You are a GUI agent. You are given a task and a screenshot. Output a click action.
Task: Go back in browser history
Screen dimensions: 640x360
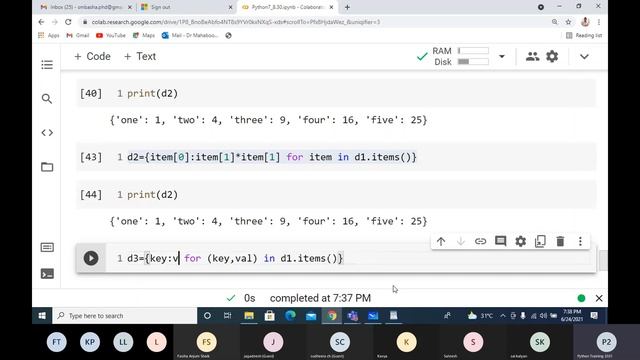[x=41, y=22]
